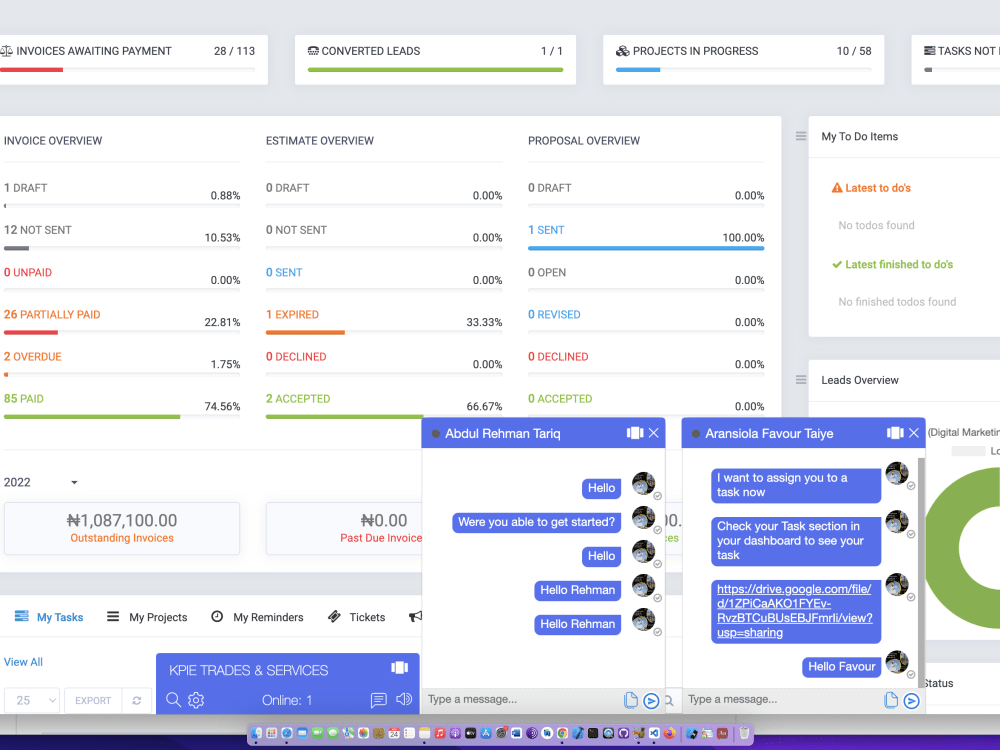Send the message in Aransiola Favour Taiye chat
The width and height of the screenshot is (1000, 750).
click(x=911, y=701)
